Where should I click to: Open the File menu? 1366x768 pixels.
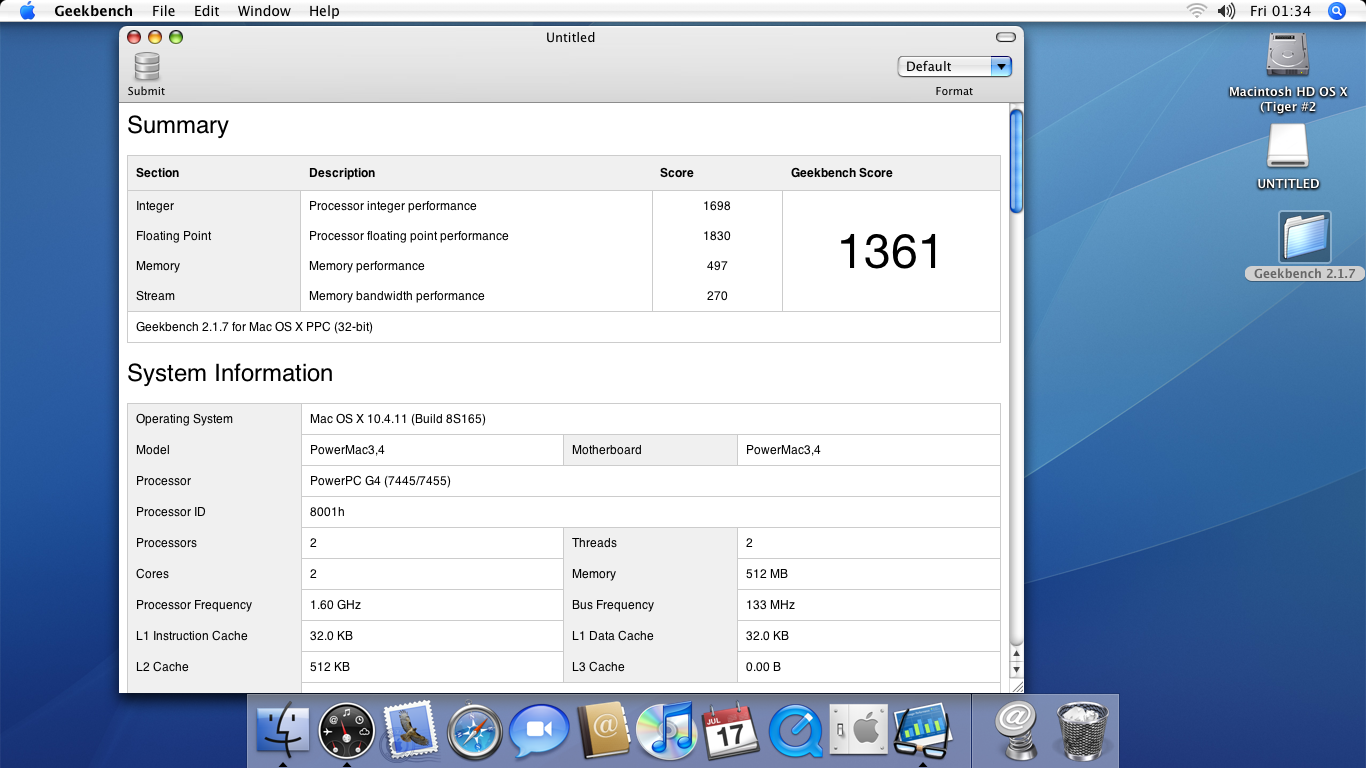click(x=163, y=11)
